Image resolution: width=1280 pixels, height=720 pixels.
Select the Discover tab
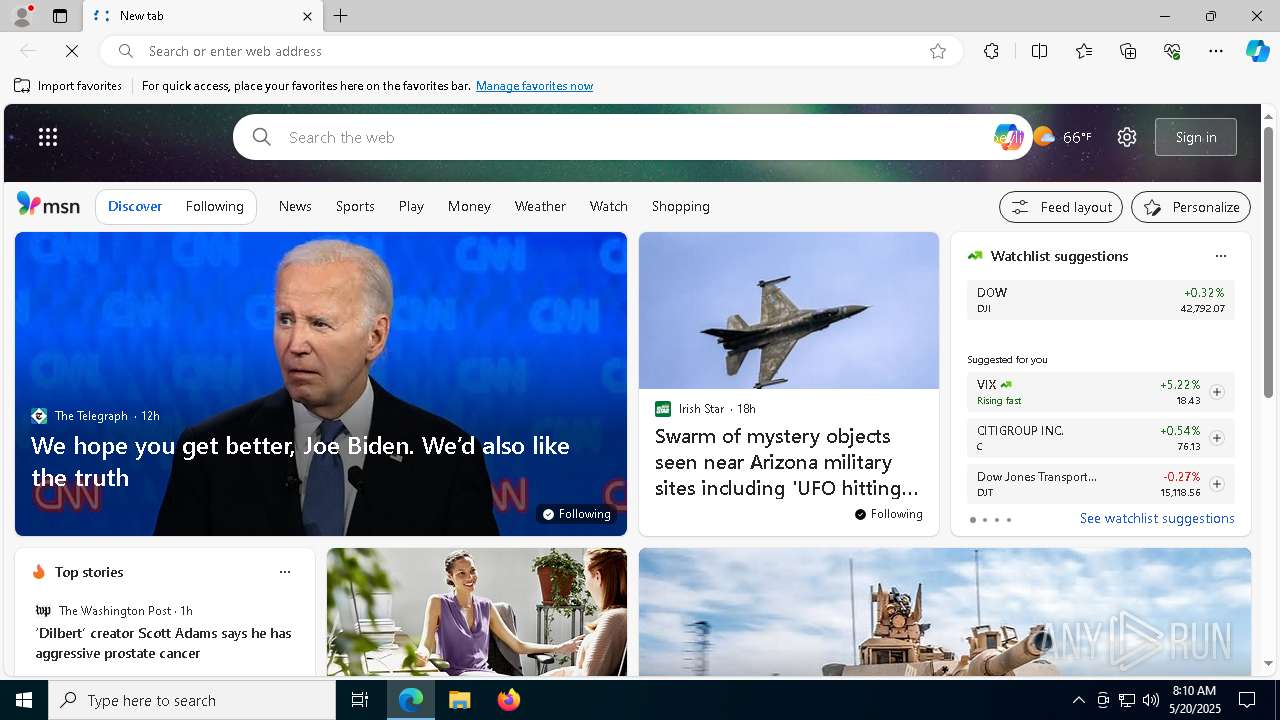135,206
